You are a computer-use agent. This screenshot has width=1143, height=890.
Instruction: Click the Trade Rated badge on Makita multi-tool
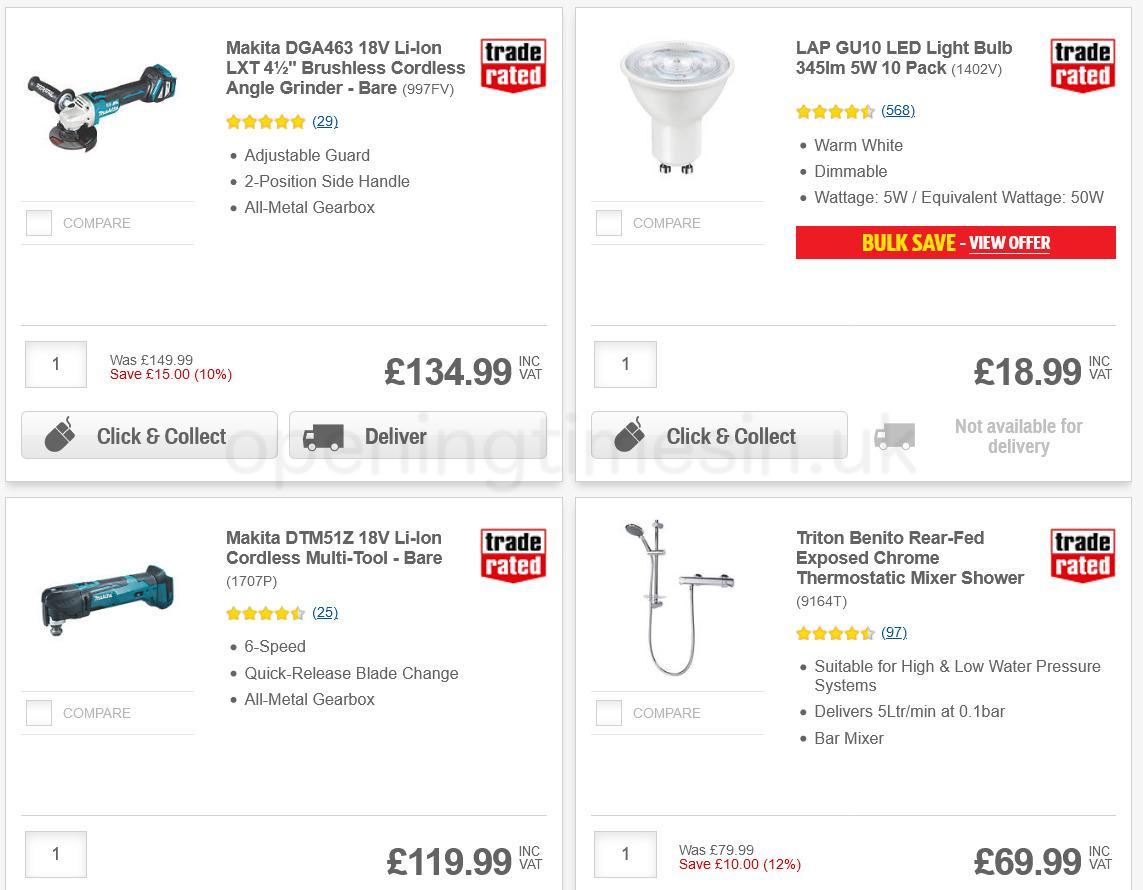[x=512, y=555]
